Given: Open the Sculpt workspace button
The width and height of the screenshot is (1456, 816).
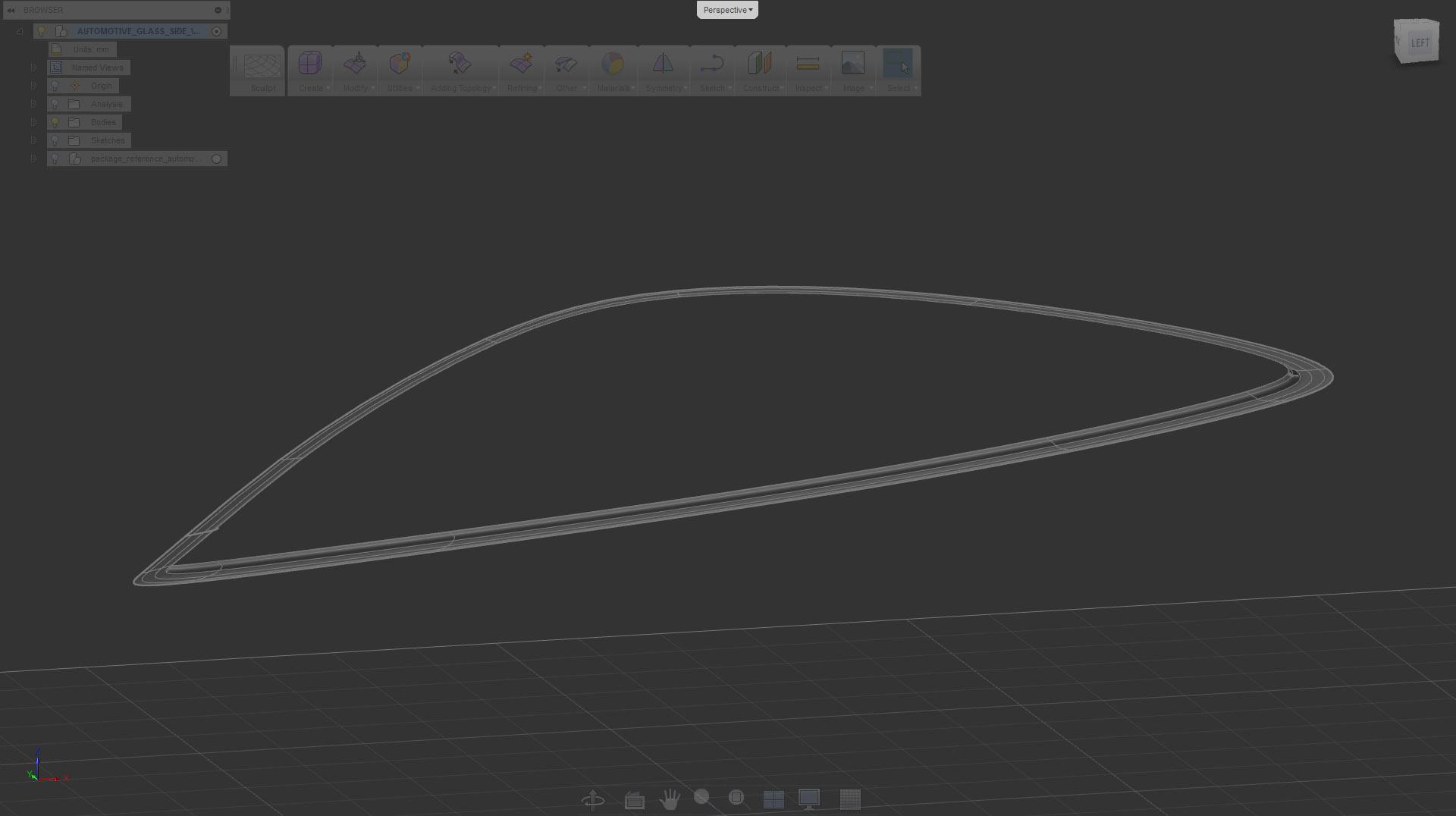Looking at the screenshot, I should coord(262,71).
